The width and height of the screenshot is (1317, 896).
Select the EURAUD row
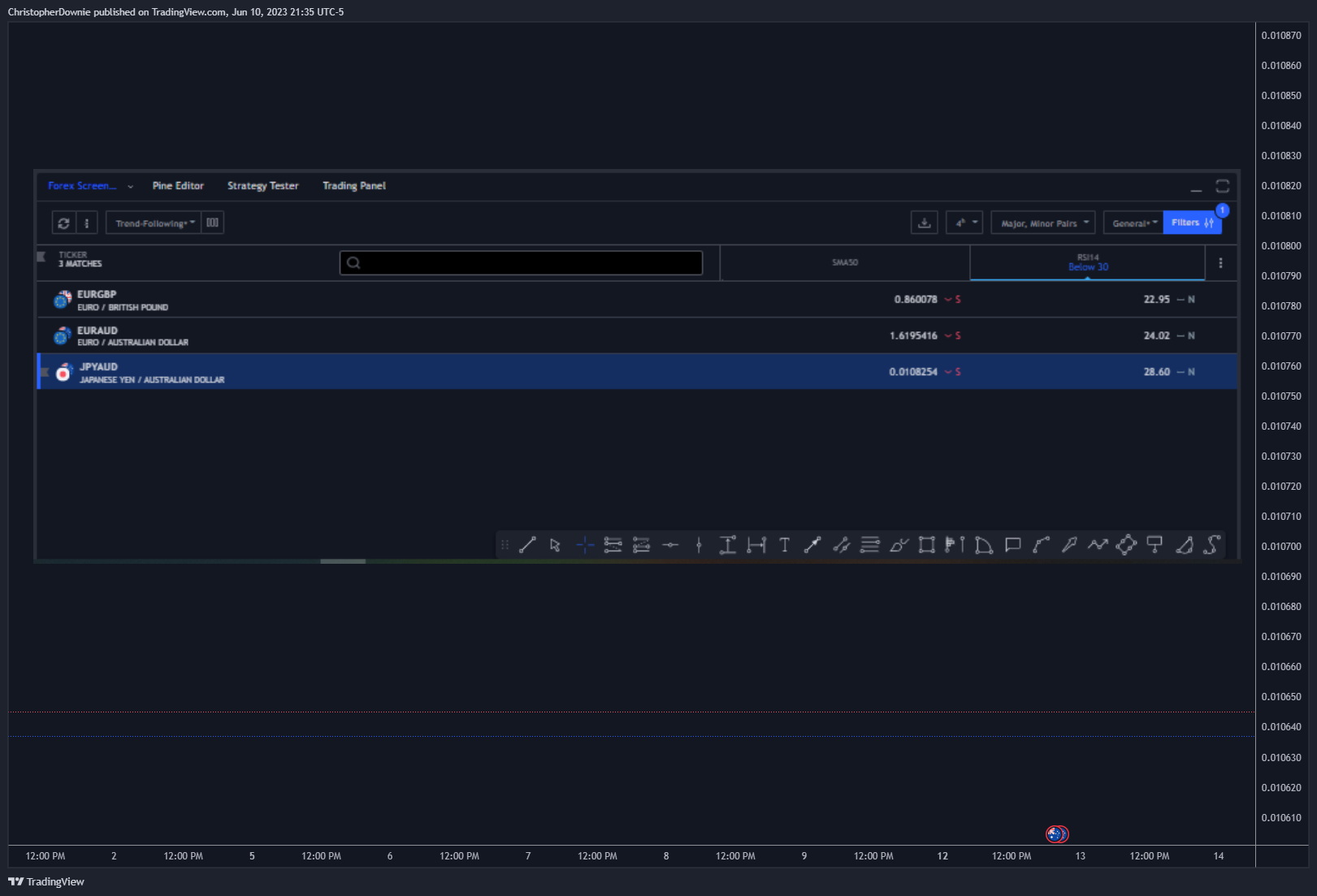pyautogui.click(x=637, y=335)
